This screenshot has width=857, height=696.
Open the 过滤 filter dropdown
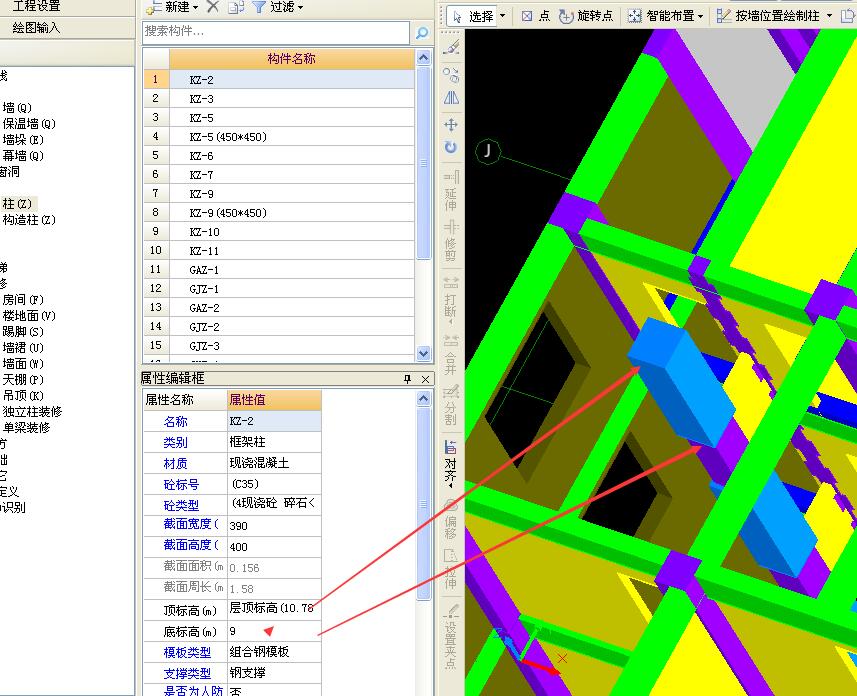point(301,7)
